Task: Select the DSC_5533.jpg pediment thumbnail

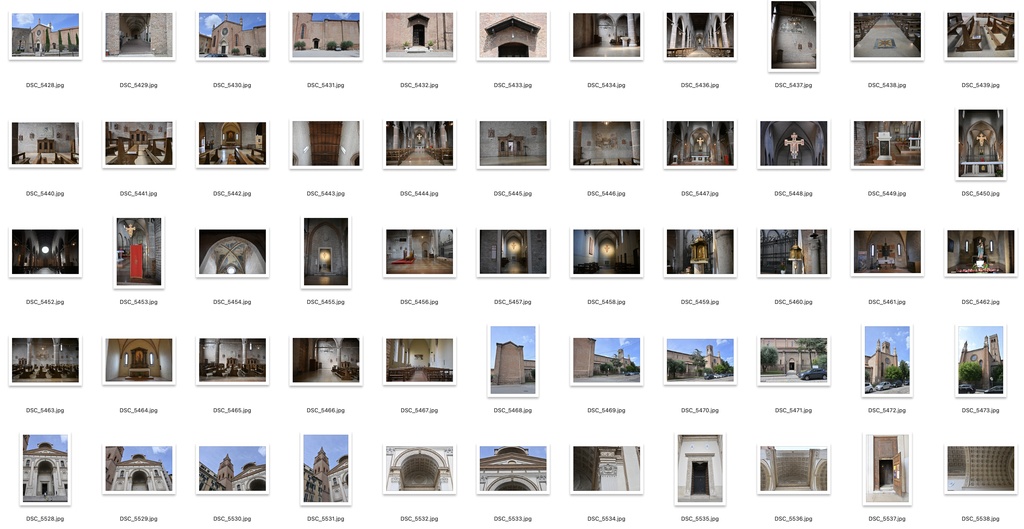Action: click(513, 469)
